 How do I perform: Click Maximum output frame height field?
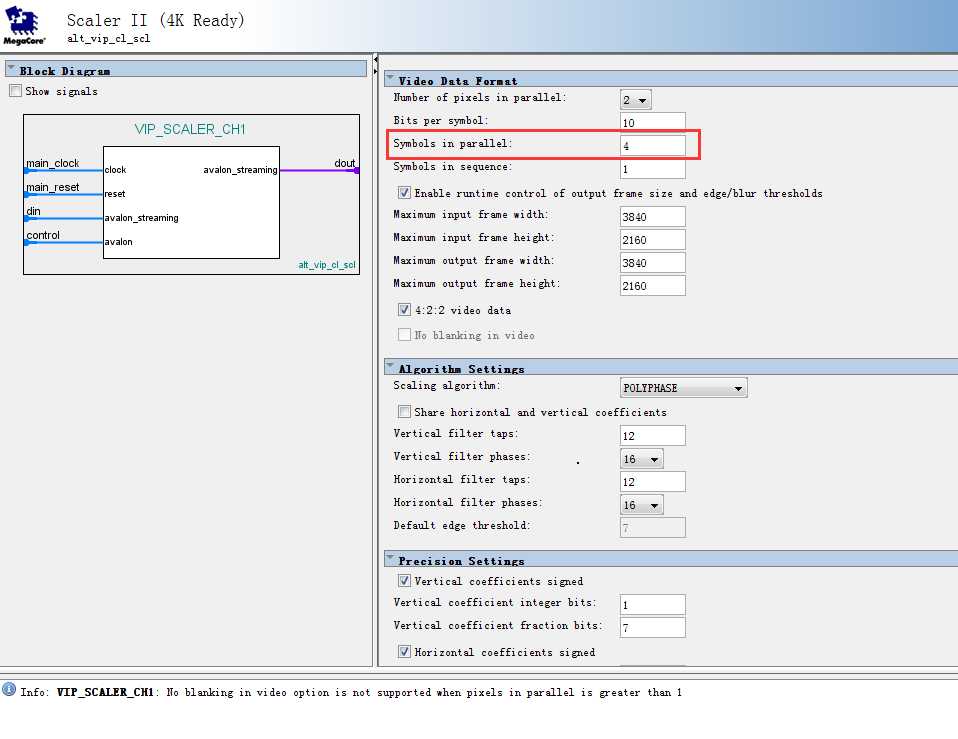pyautogui.click(x=653, y=286)
